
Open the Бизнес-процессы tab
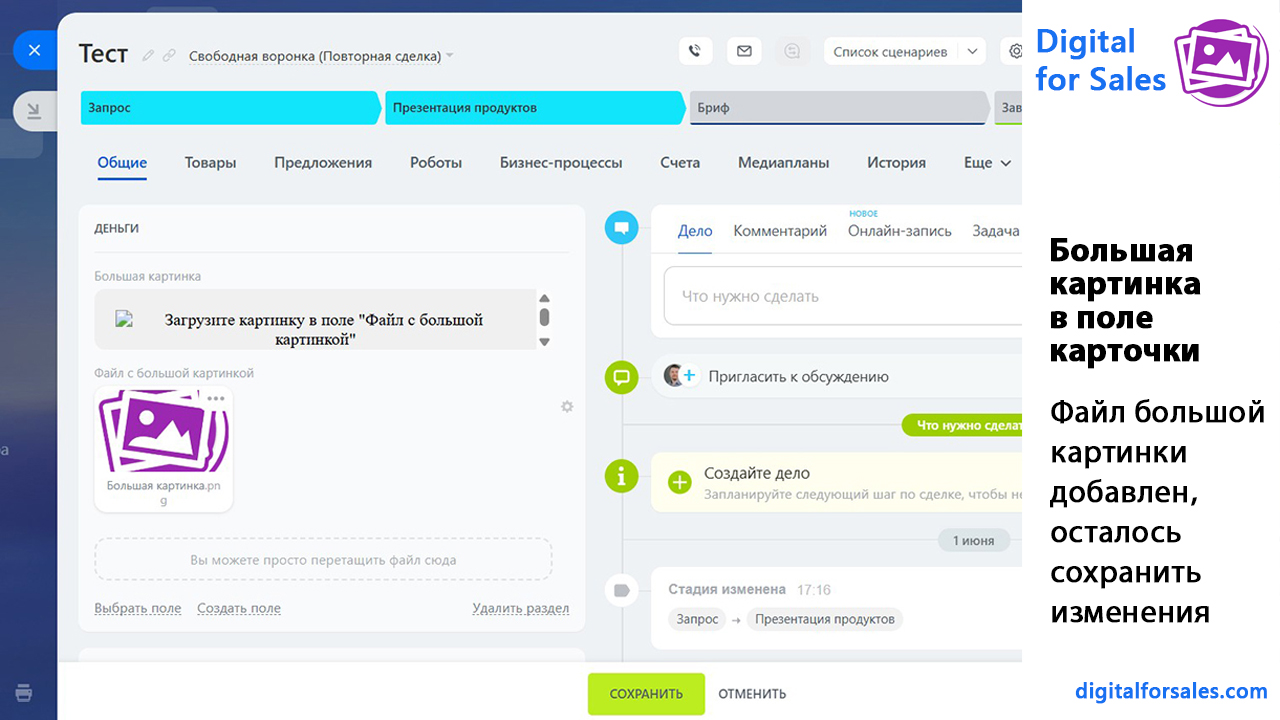coord(560,163)
